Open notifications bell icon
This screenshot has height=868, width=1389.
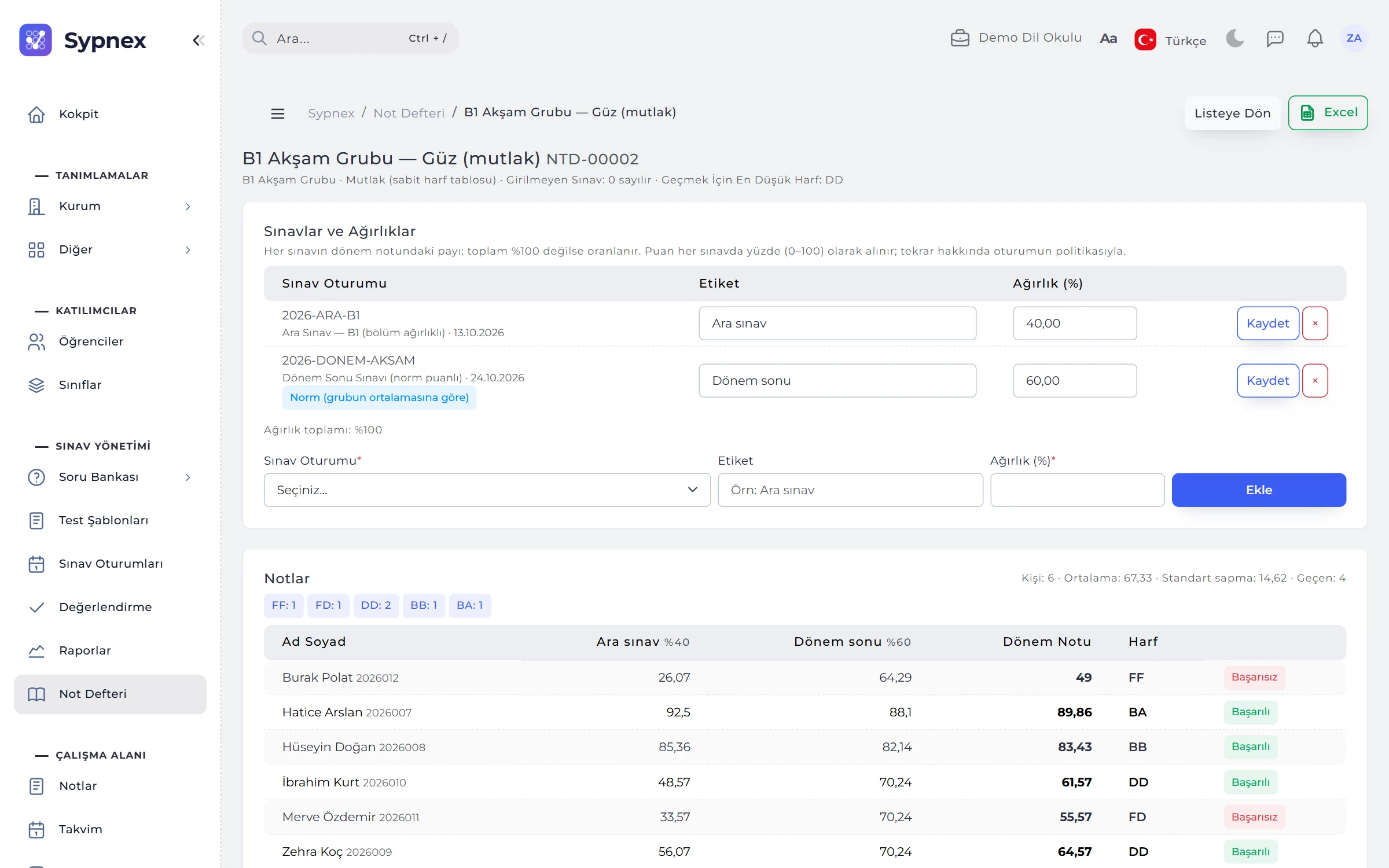[1315, 38]
